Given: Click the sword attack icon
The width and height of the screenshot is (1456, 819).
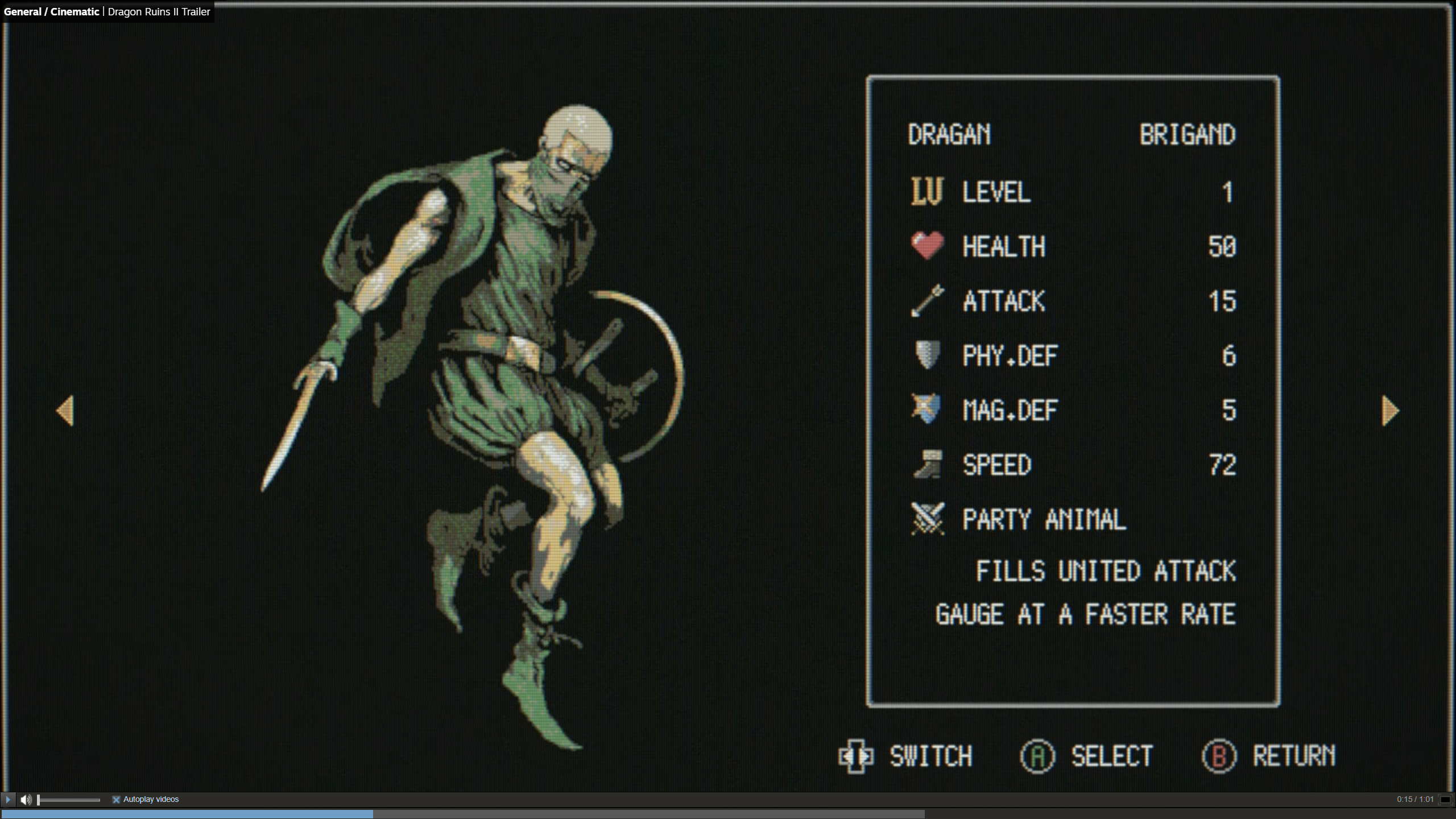Looking at the screenshot, I should [927, 300].
